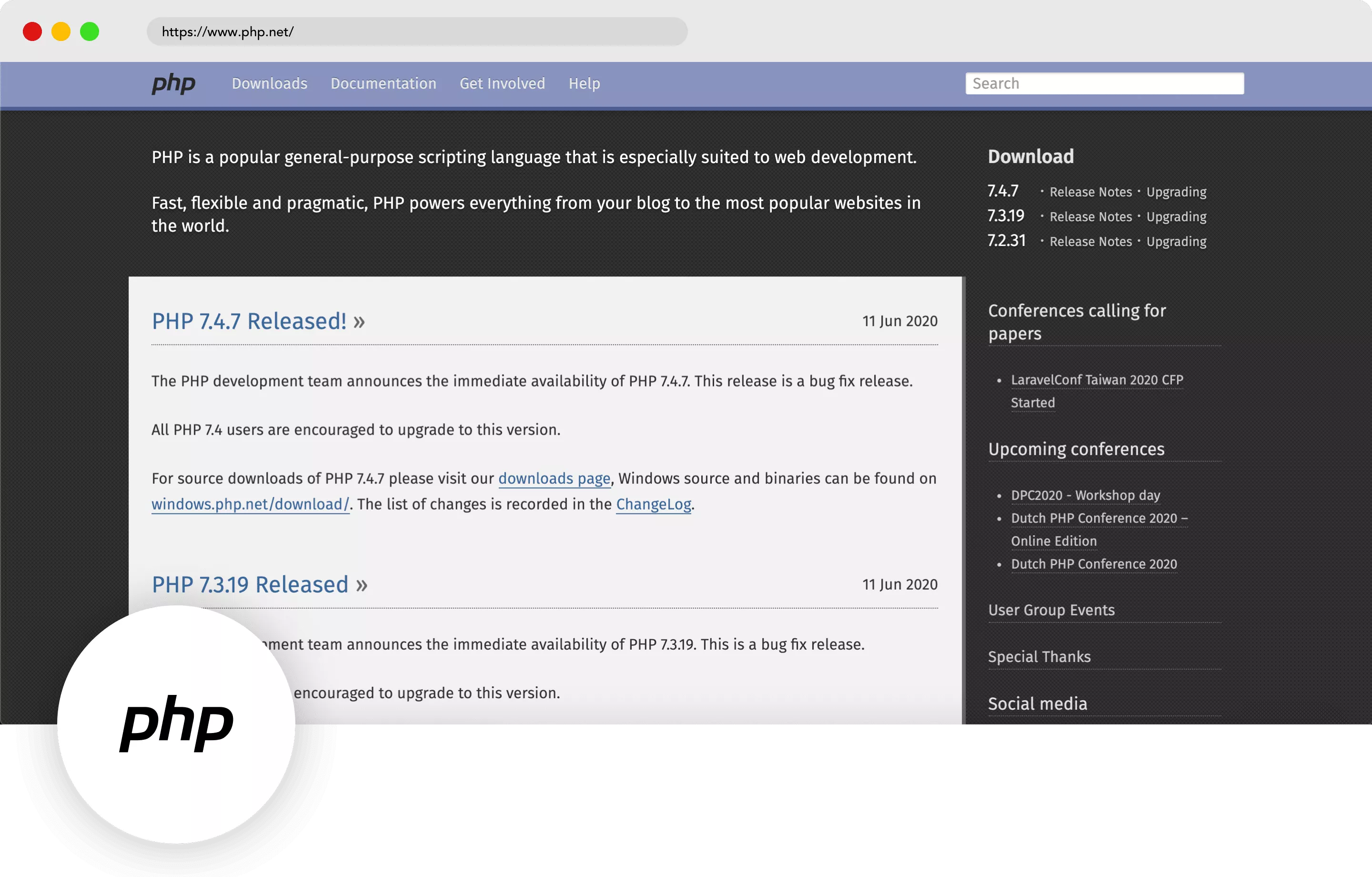Image resolution: width=1372 pixels, height=877 pixels.
Task: Follow the downloads page link
Action: click(554, 479)
